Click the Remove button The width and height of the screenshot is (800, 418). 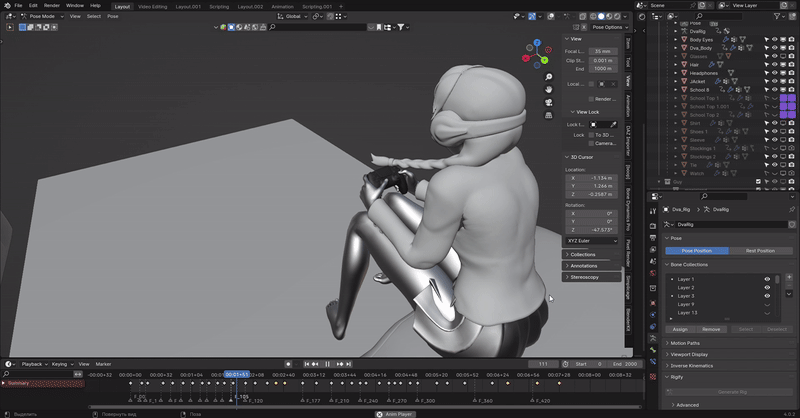(711, 329)
